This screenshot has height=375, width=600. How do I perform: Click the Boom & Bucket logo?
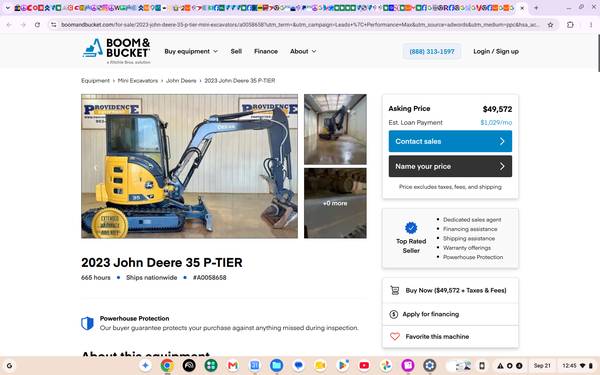(116, 51)
